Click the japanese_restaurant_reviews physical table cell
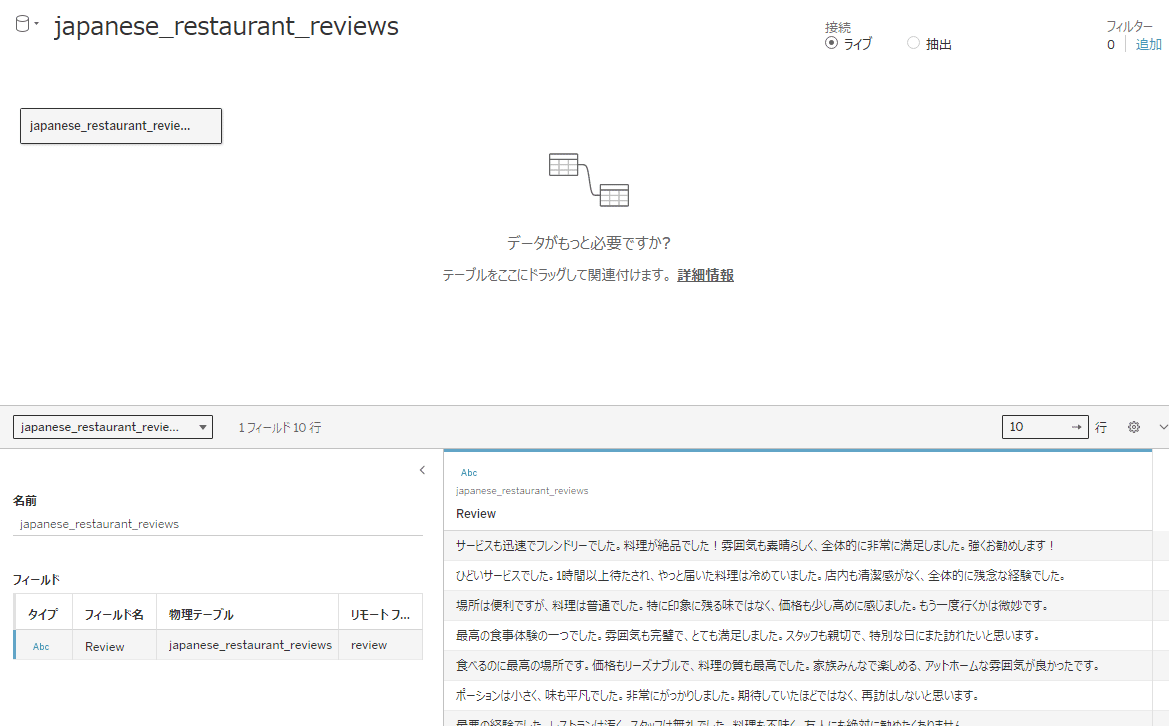Viewport: 1169px width, 726px height. coord(248,645)
